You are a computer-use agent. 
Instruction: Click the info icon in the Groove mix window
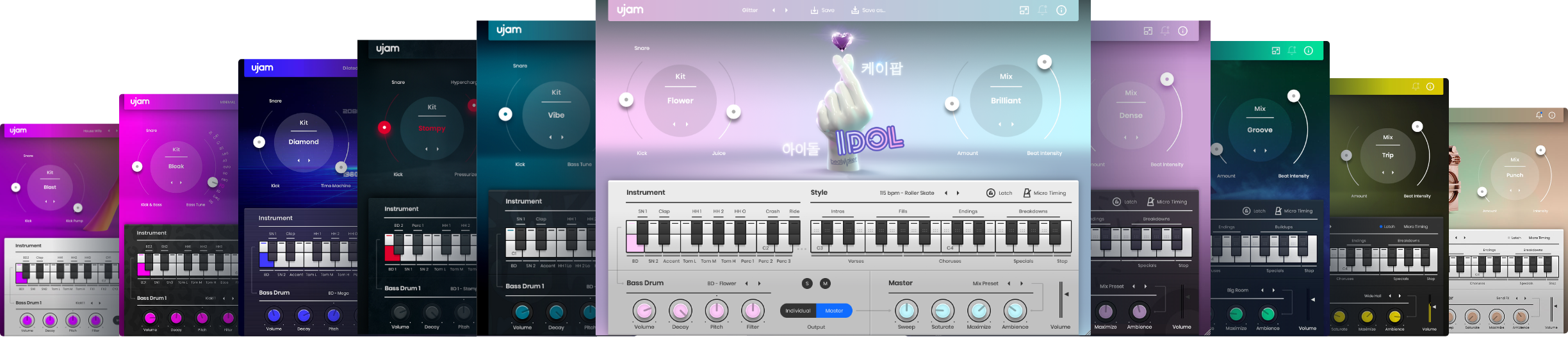[1309, 51]
